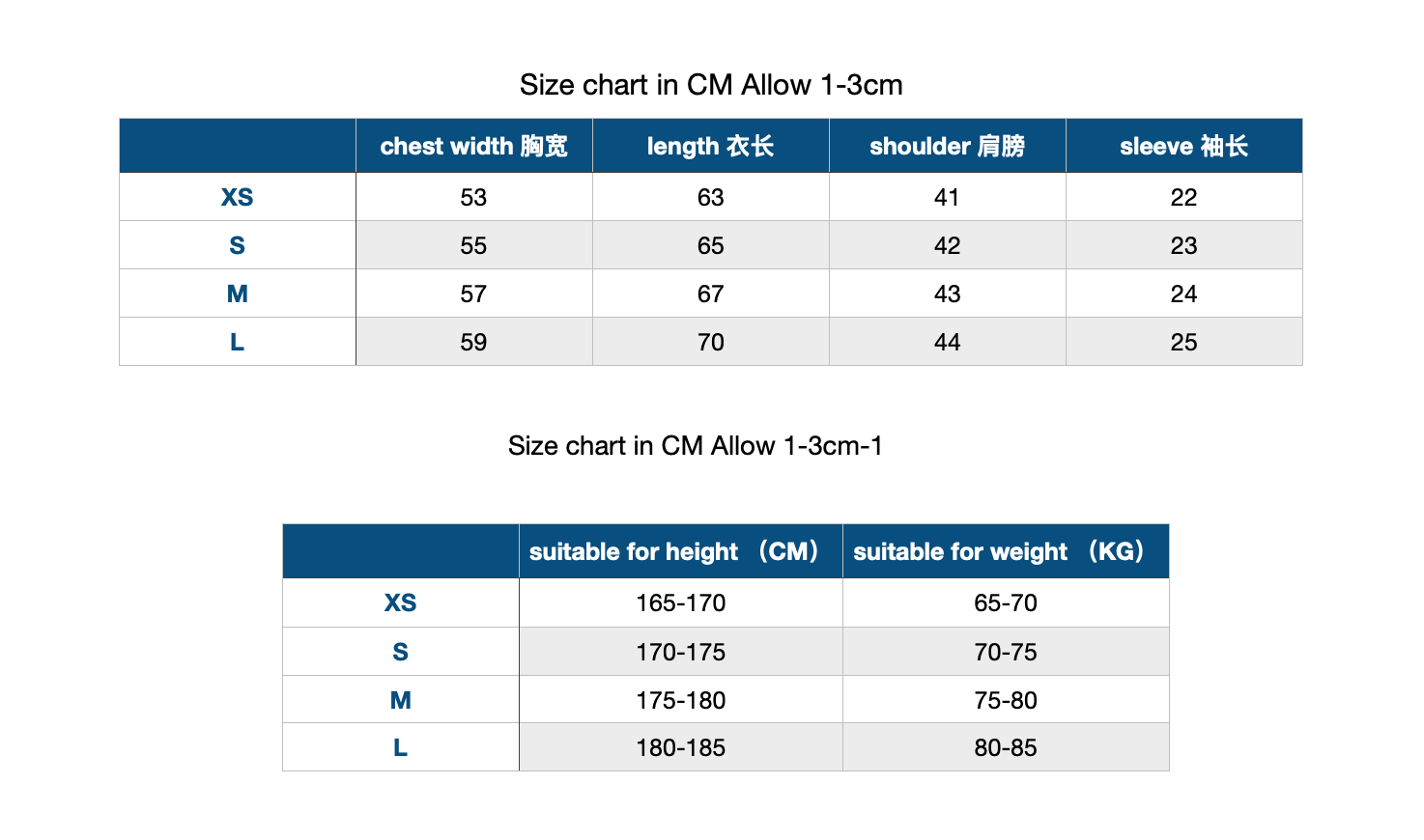Click the M row label in top table
Viewport: 1424px width, 840px height.
[237, 294]
